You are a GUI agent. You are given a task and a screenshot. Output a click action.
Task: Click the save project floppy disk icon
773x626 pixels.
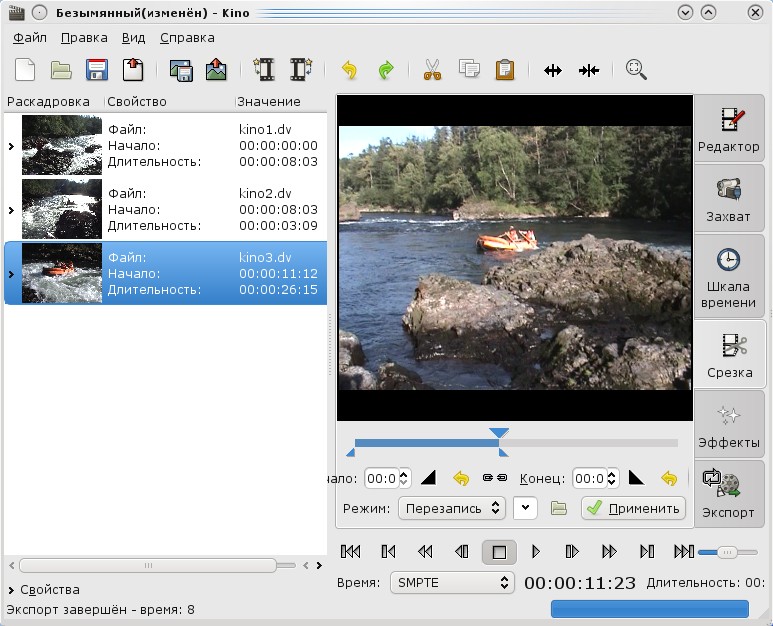[96, 70]
